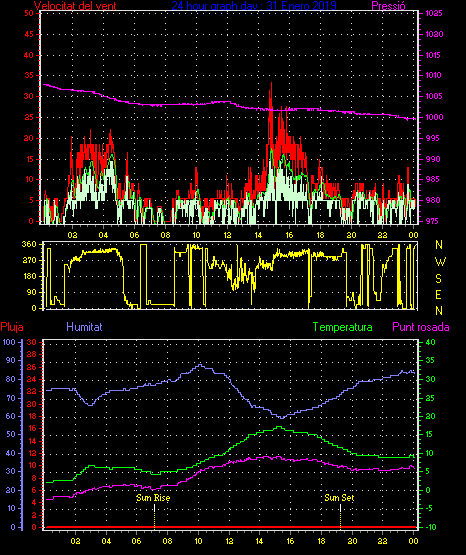The image size is (466, 555).
Task: Click the 270 wind direction value
Action: click(29, 261)
